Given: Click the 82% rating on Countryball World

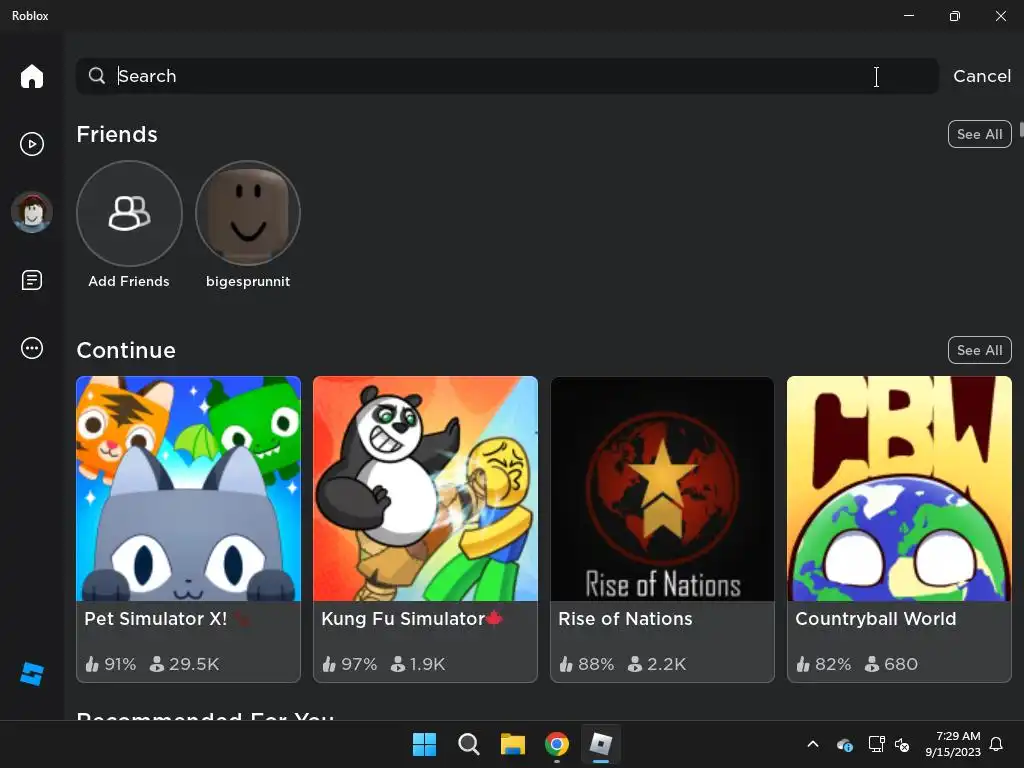Looking at the screenshot, I should [x=824, y=664].
